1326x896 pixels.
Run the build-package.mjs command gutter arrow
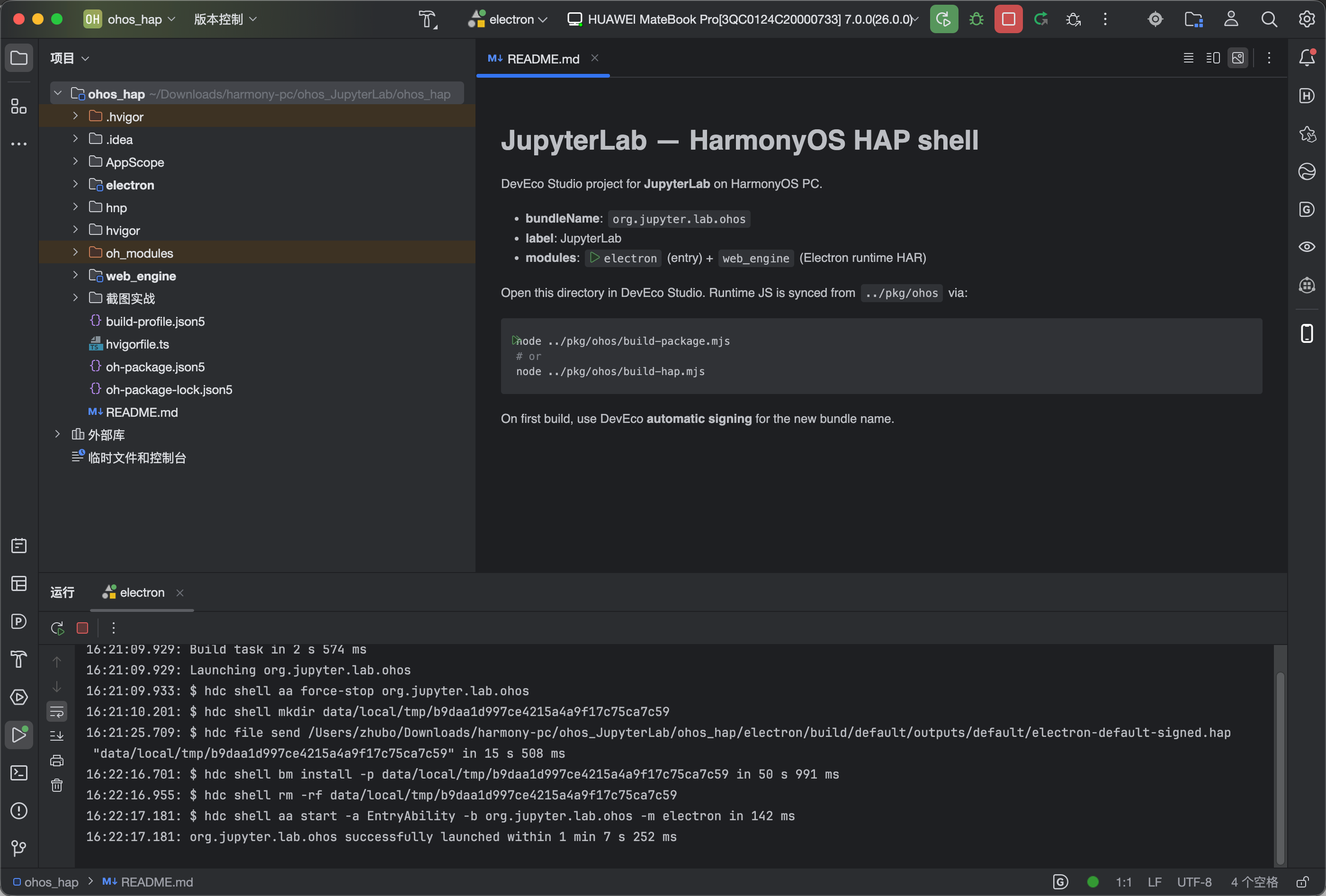516,340
